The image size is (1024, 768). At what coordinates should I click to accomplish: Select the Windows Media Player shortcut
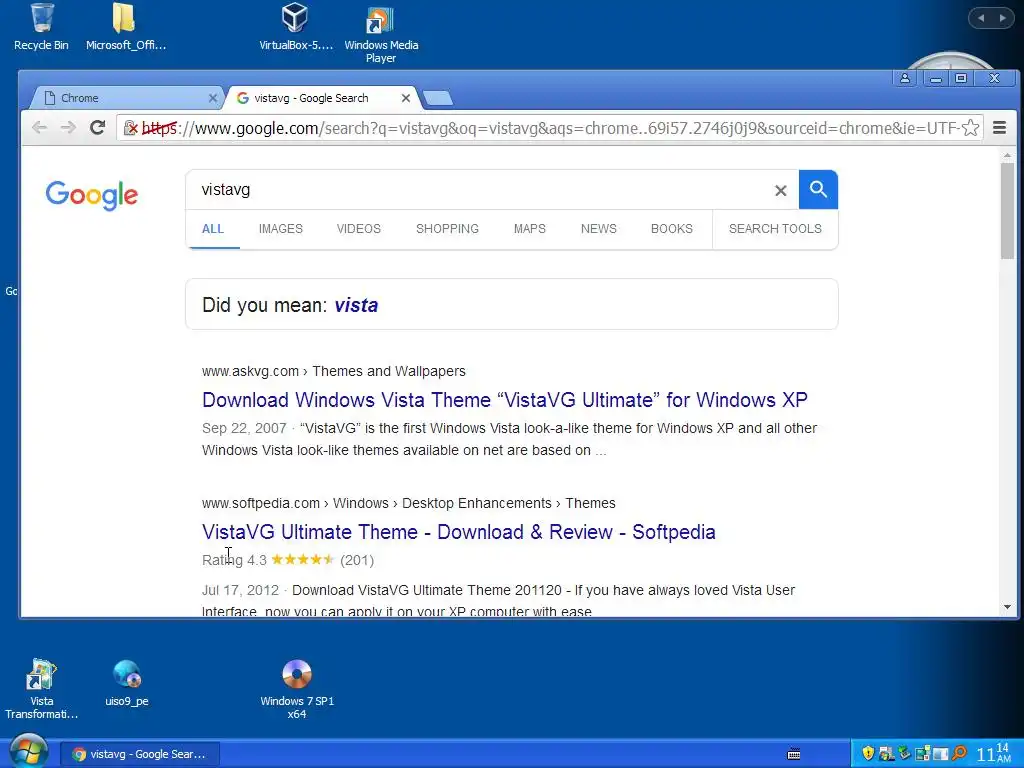[381, 33]
